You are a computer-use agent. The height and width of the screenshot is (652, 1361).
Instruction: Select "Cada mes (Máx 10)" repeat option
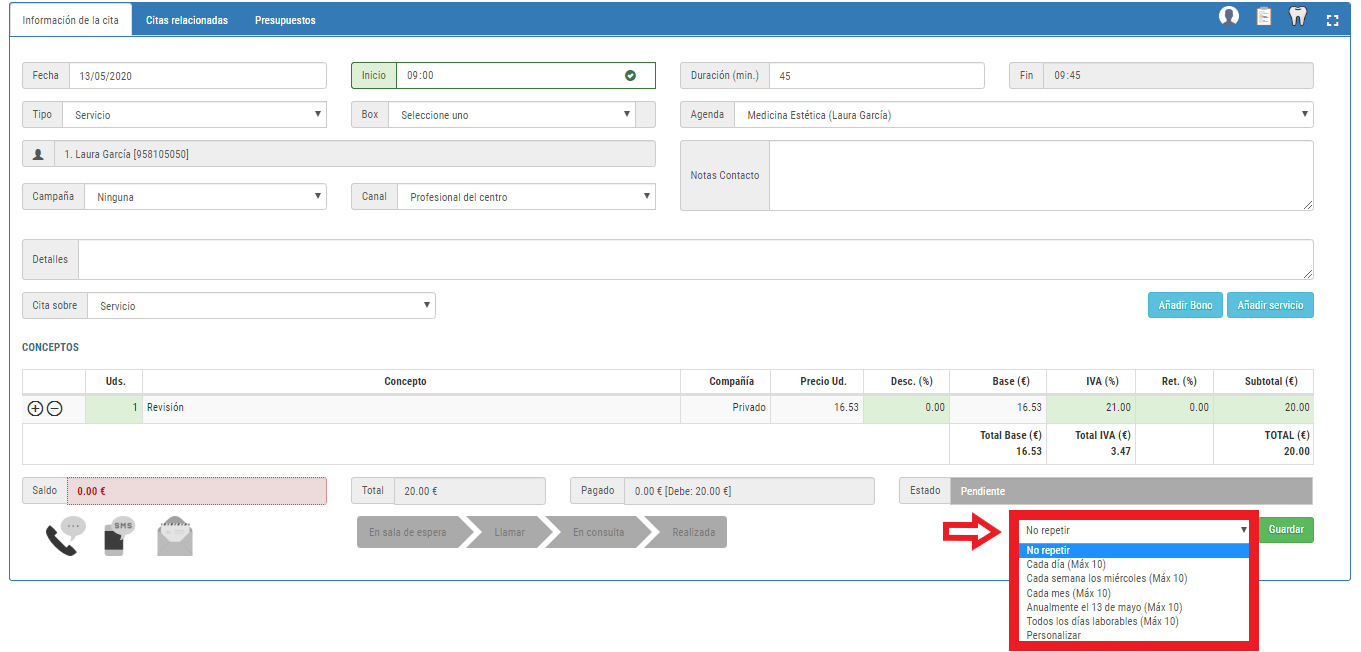[x=1068, y=593]
